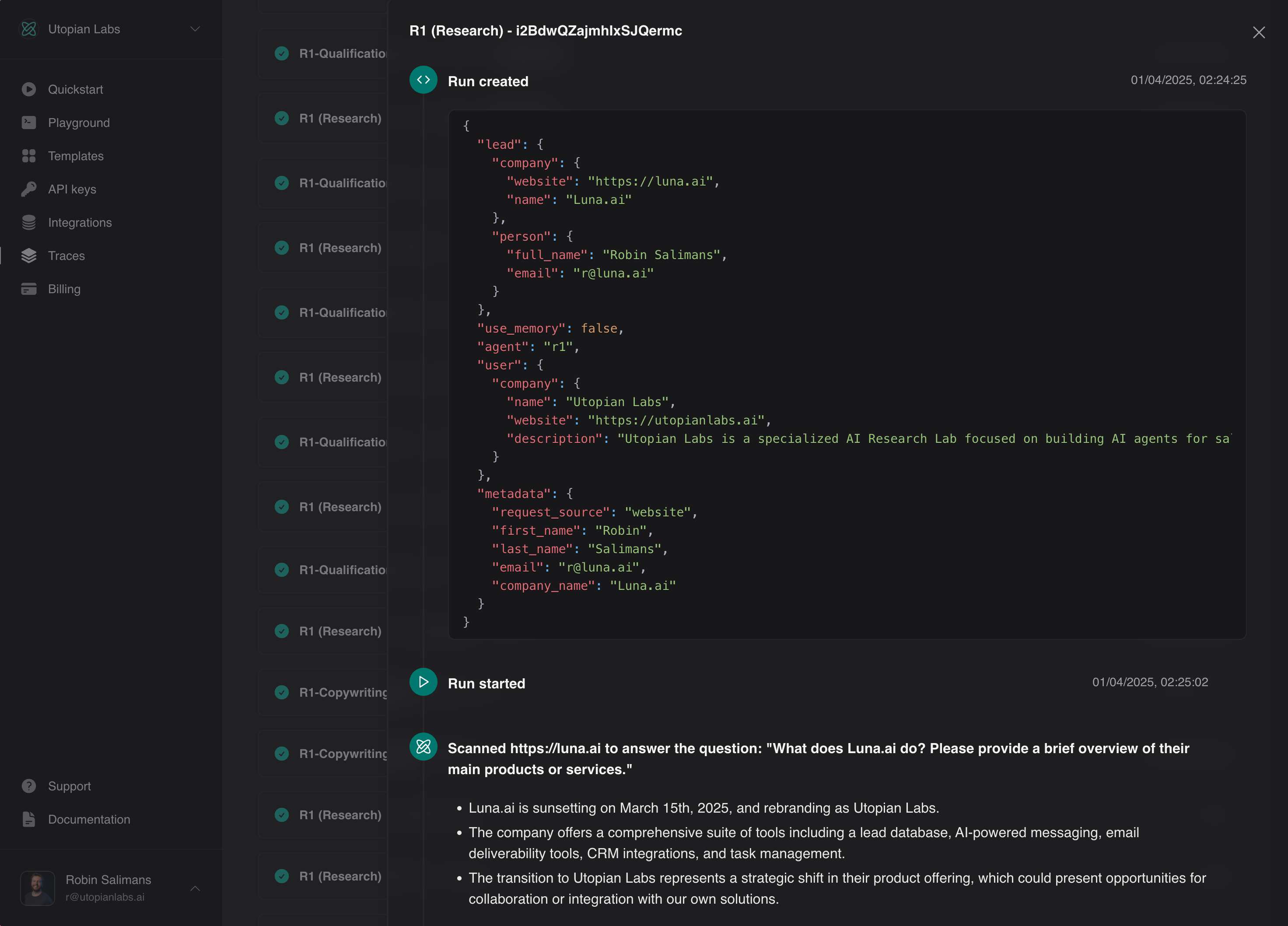This screenshot has width=1288, height=926.
Task: Click the Scanned step Utopian logo icon
Action: (x=423, y=747)
